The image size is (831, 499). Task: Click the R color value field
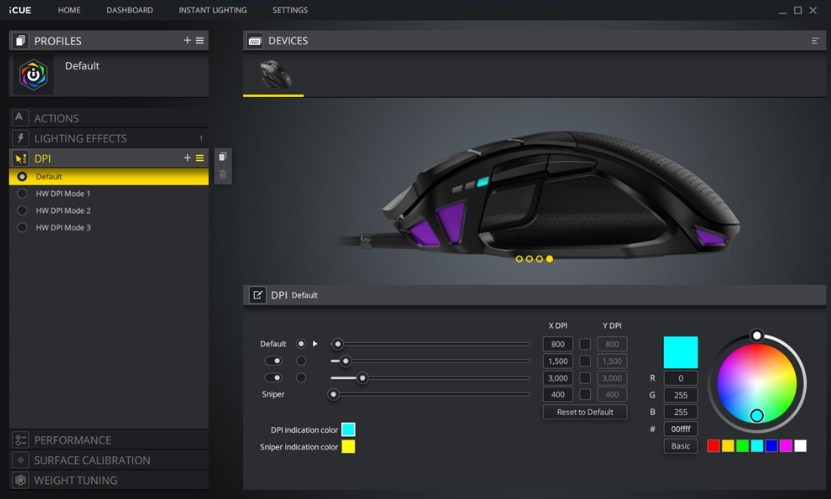click(680, 378)
